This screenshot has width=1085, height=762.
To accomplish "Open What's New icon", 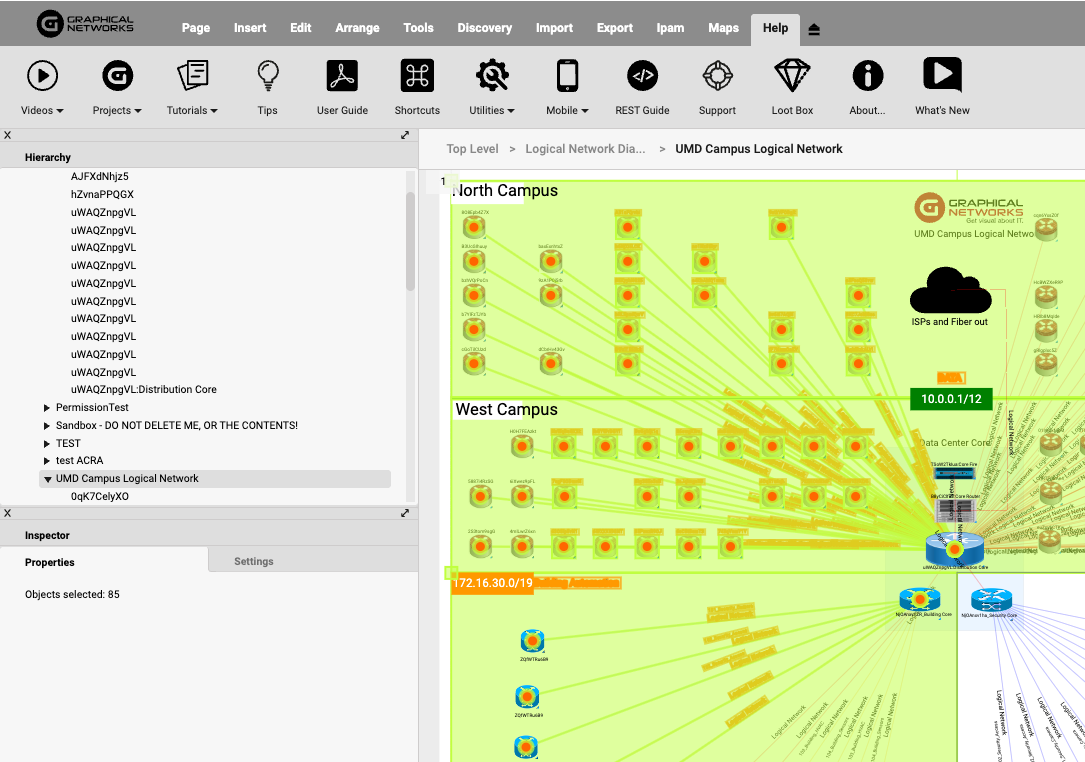I will (942, 76).
